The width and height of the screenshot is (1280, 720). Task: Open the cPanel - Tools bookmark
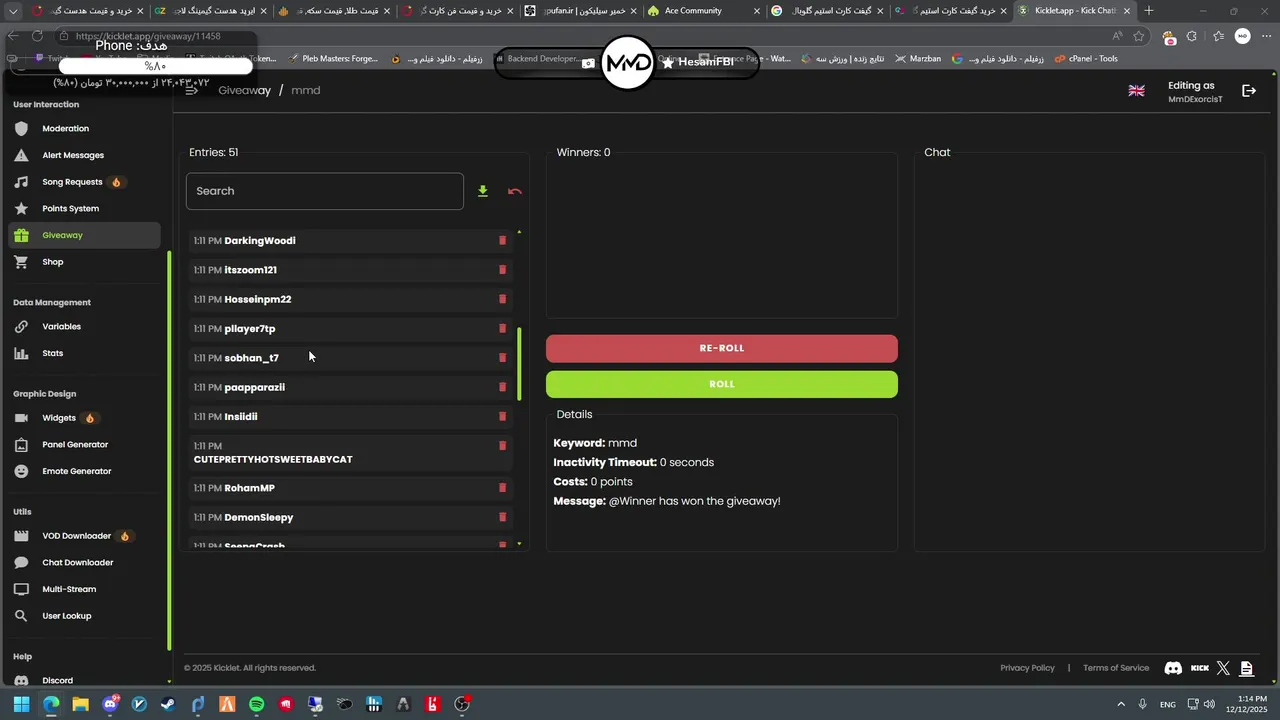(1084, 59)
